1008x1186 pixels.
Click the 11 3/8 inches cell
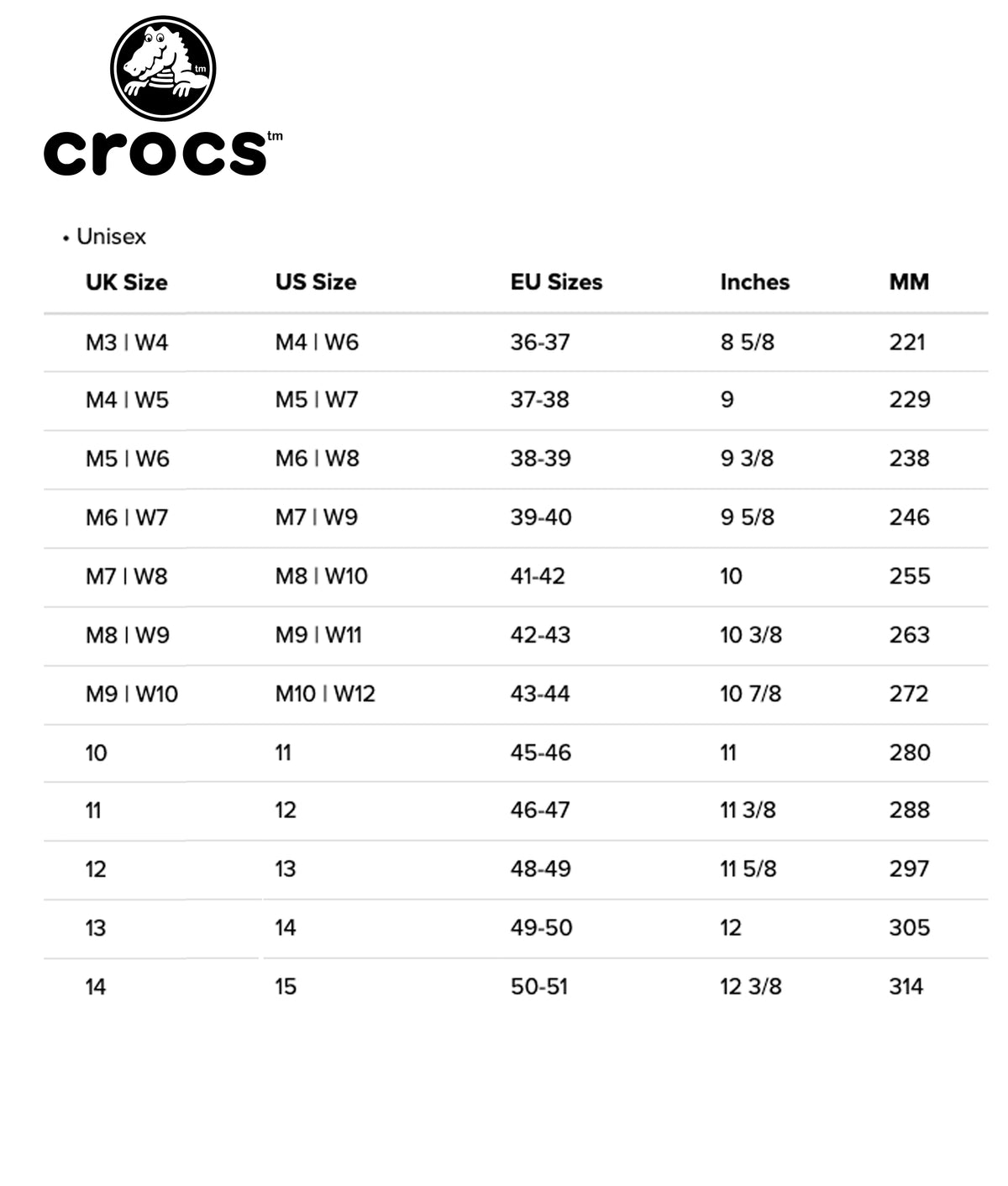pyautogui.click(x=748, y=811)
